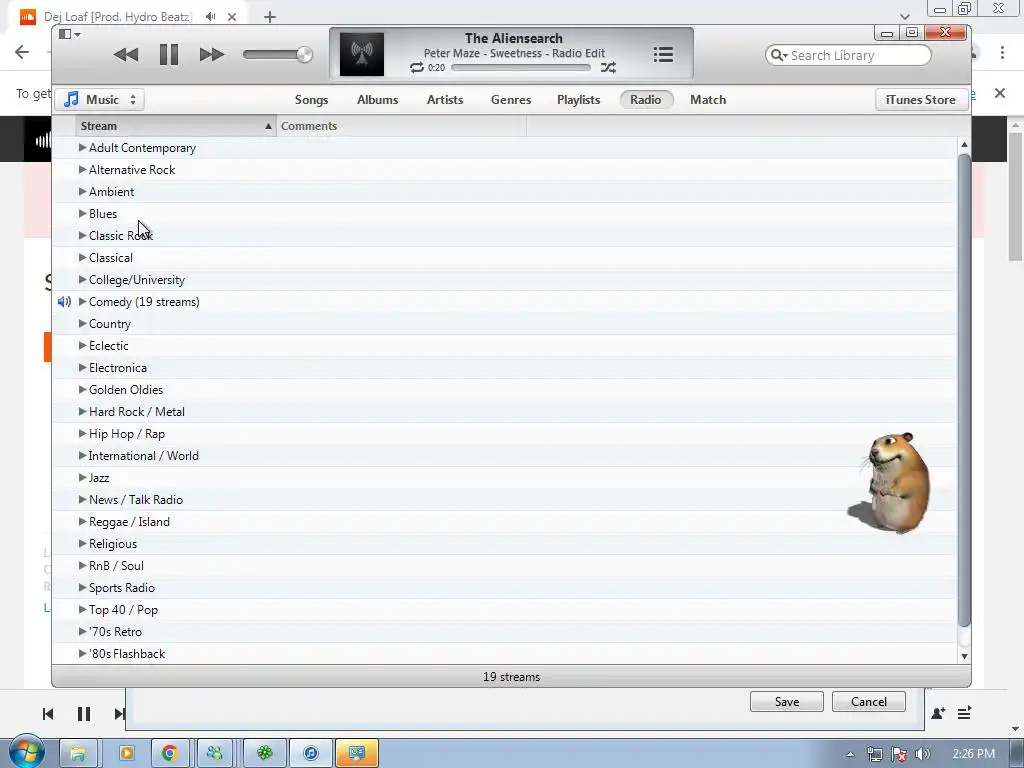Select the News / Talk Radio row
This screenshot has width=1024, height=768.
point(504,500)
